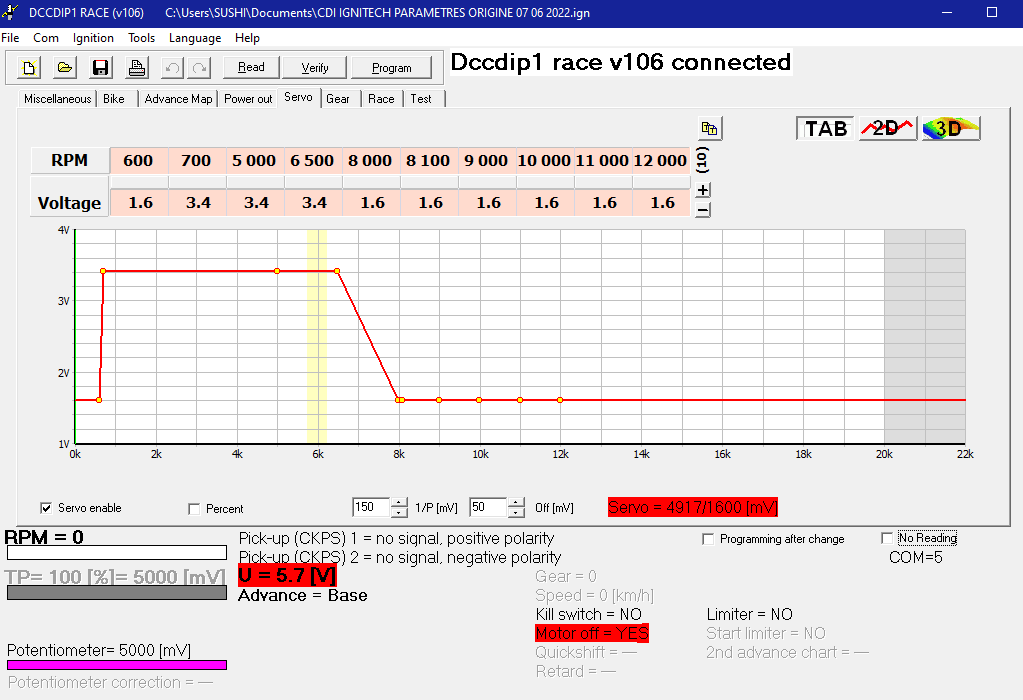
Task: Select the RPM cell 6 500
Action: point(313,160)
